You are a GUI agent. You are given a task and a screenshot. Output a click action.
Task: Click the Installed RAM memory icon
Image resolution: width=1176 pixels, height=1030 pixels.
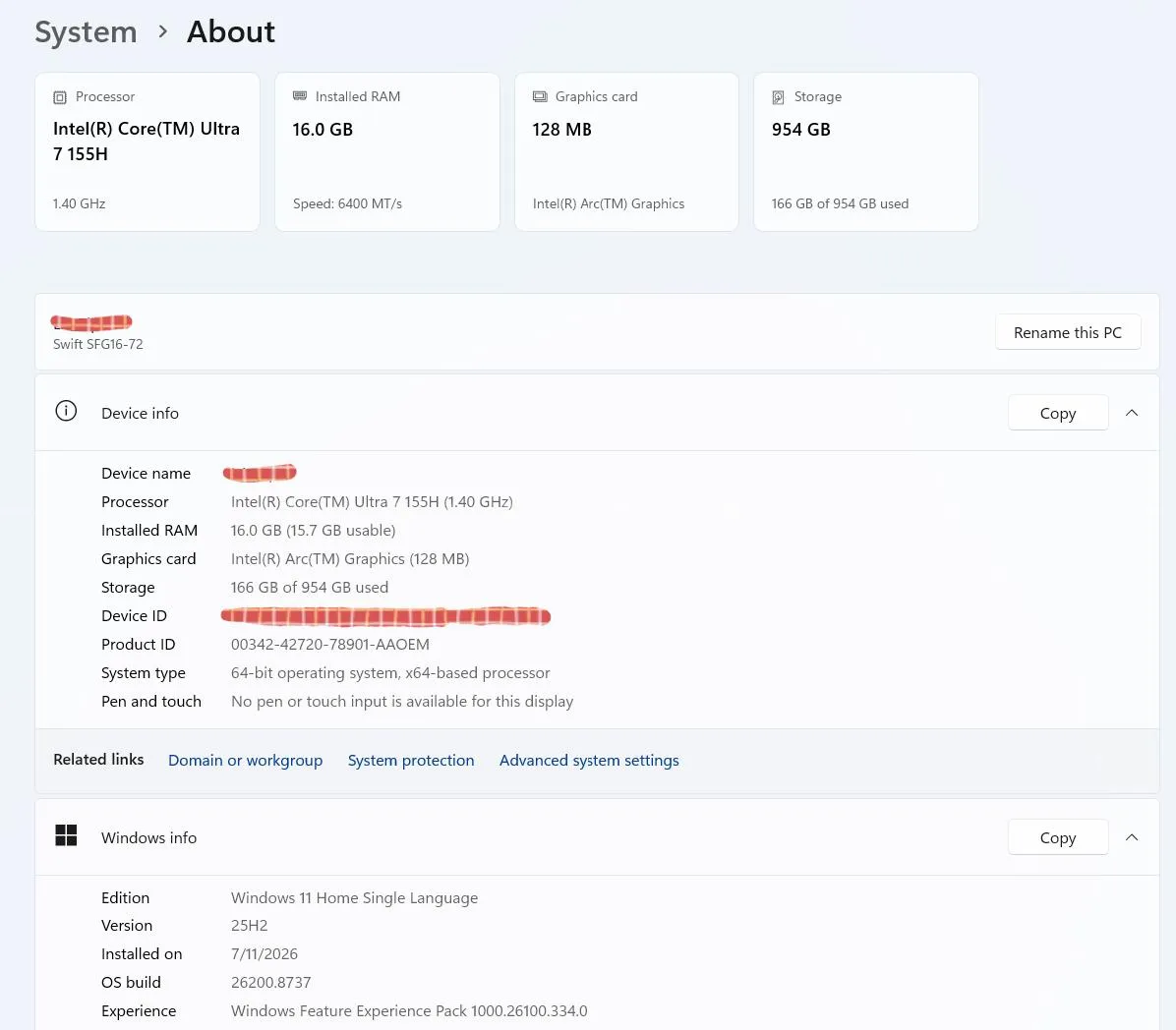coord(300,96)
